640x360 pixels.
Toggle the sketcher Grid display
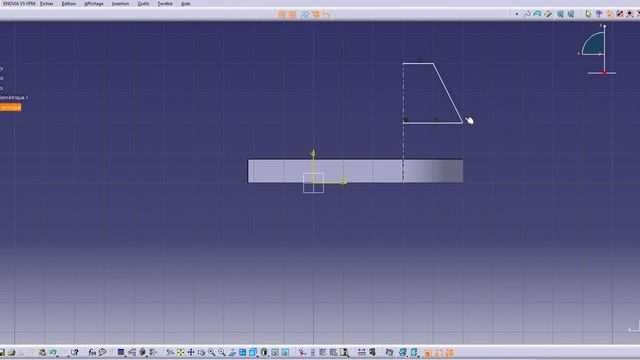pos(282,14)
